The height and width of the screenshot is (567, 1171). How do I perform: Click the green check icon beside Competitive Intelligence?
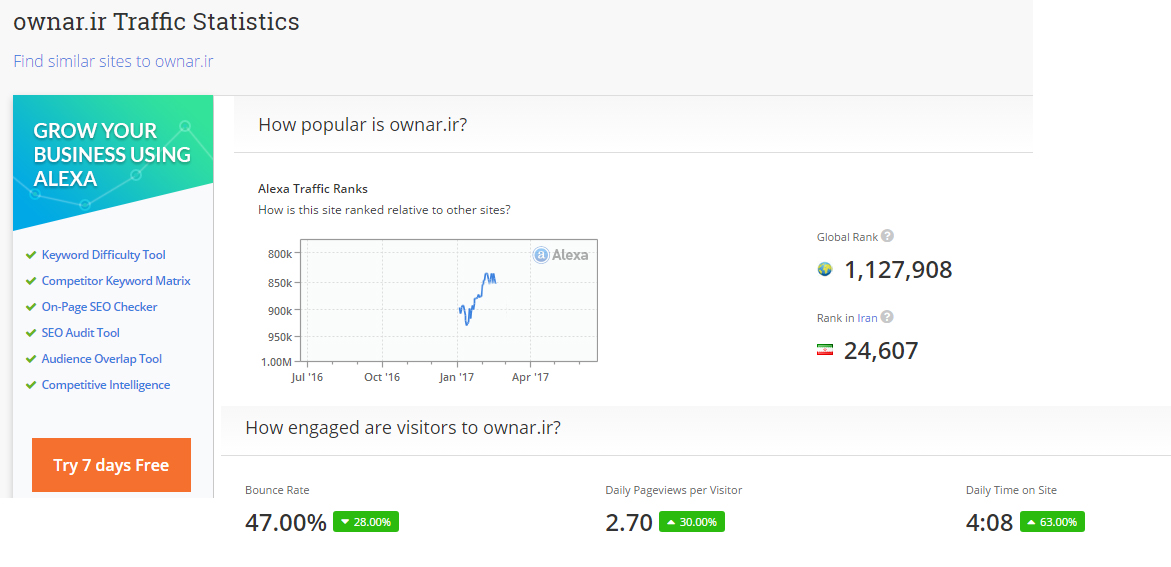(x=31, y=385)
